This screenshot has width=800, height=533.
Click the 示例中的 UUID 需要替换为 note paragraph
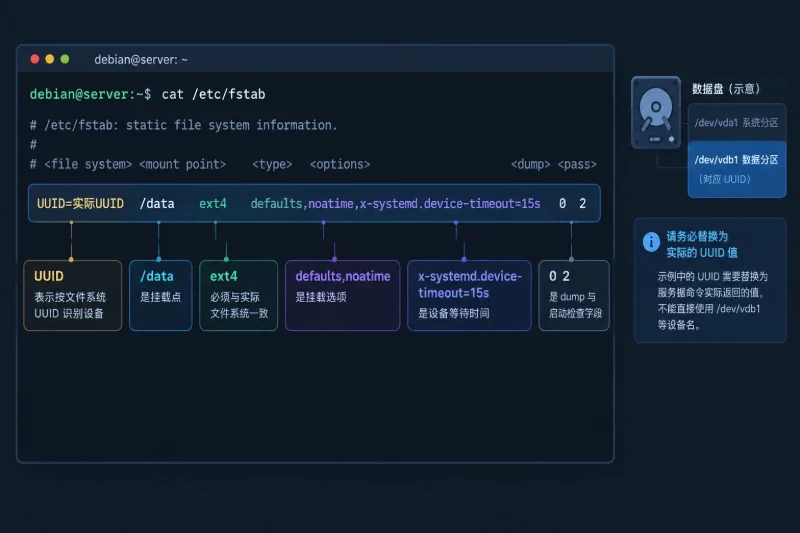[x=712, y=300]
